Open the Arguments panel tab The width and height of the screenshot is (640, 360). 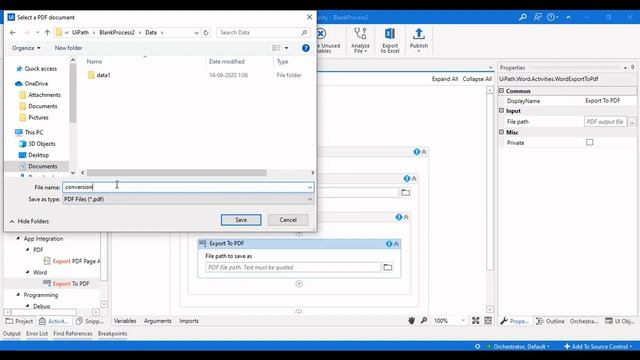[158, 321]
